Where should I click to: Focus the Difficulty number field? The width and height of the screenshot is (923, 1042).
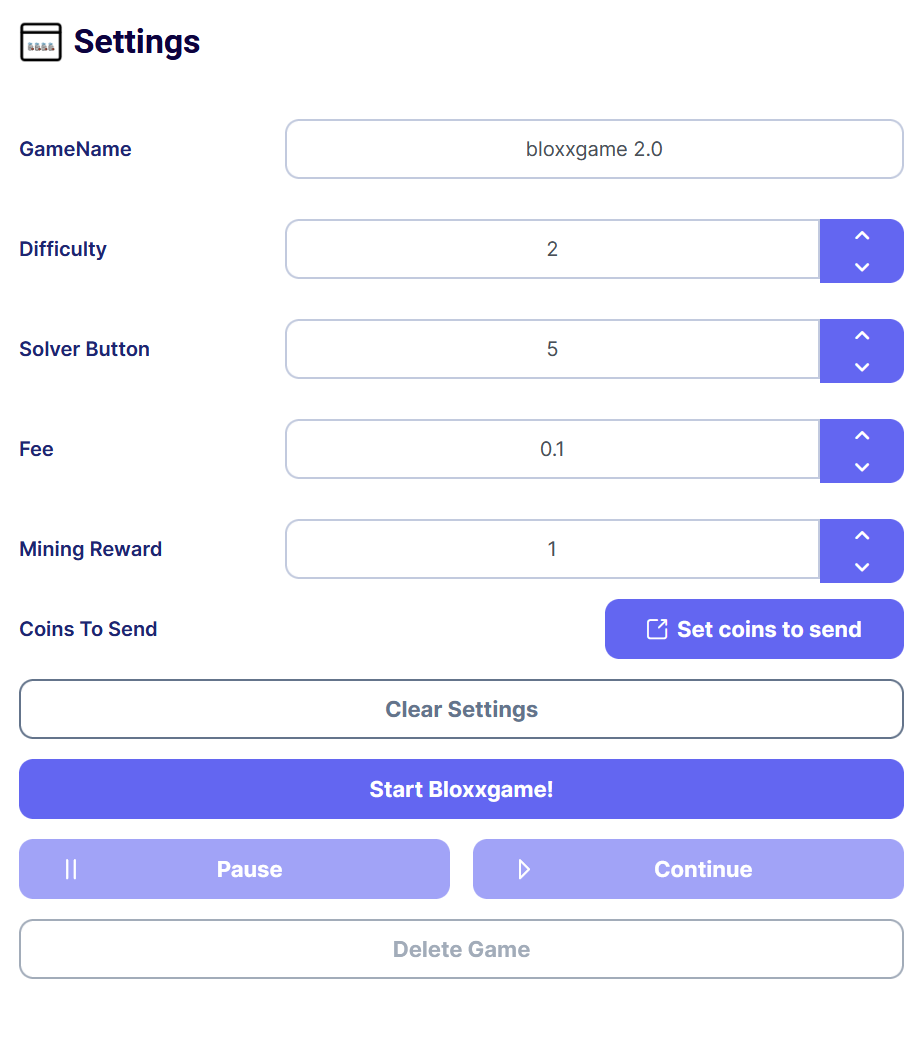coord(552,249)
